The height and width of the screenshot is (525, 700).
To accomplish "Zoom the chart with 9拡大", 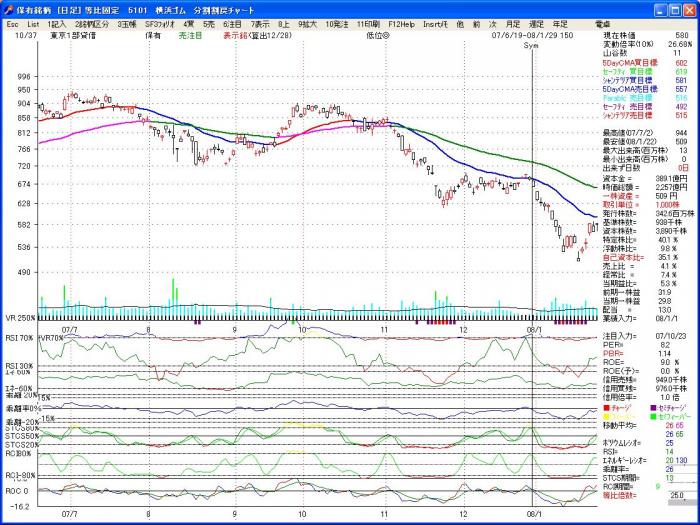I will (x=308, y=22).
